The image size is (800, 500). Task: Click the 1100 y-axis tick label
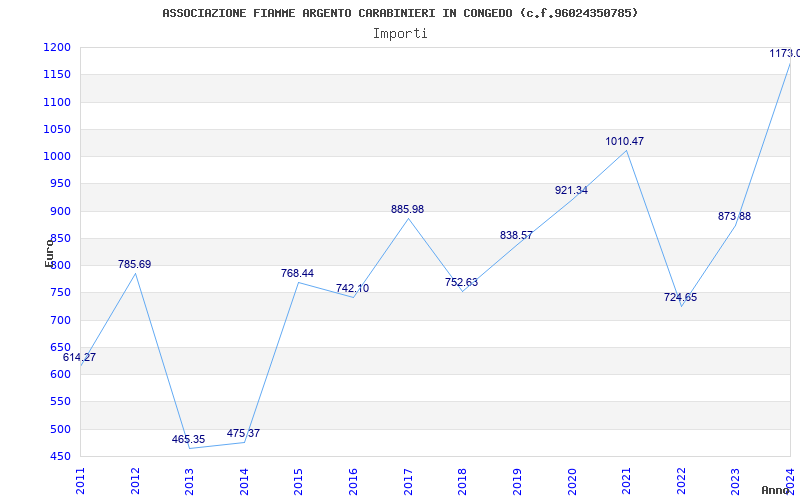point(57,102)
